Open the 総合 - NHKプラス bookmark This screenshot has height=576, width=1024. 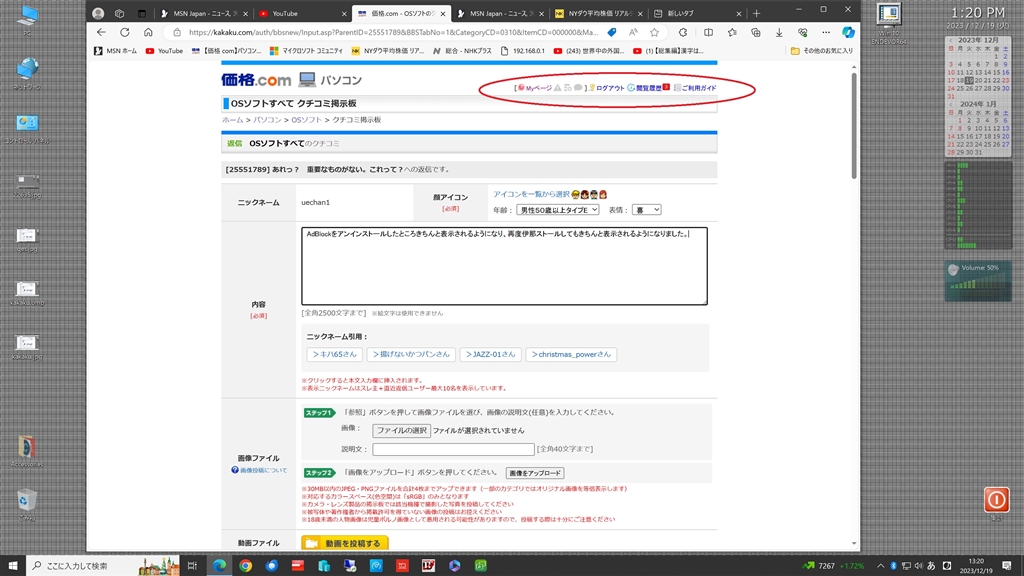[x=462, y=50]
